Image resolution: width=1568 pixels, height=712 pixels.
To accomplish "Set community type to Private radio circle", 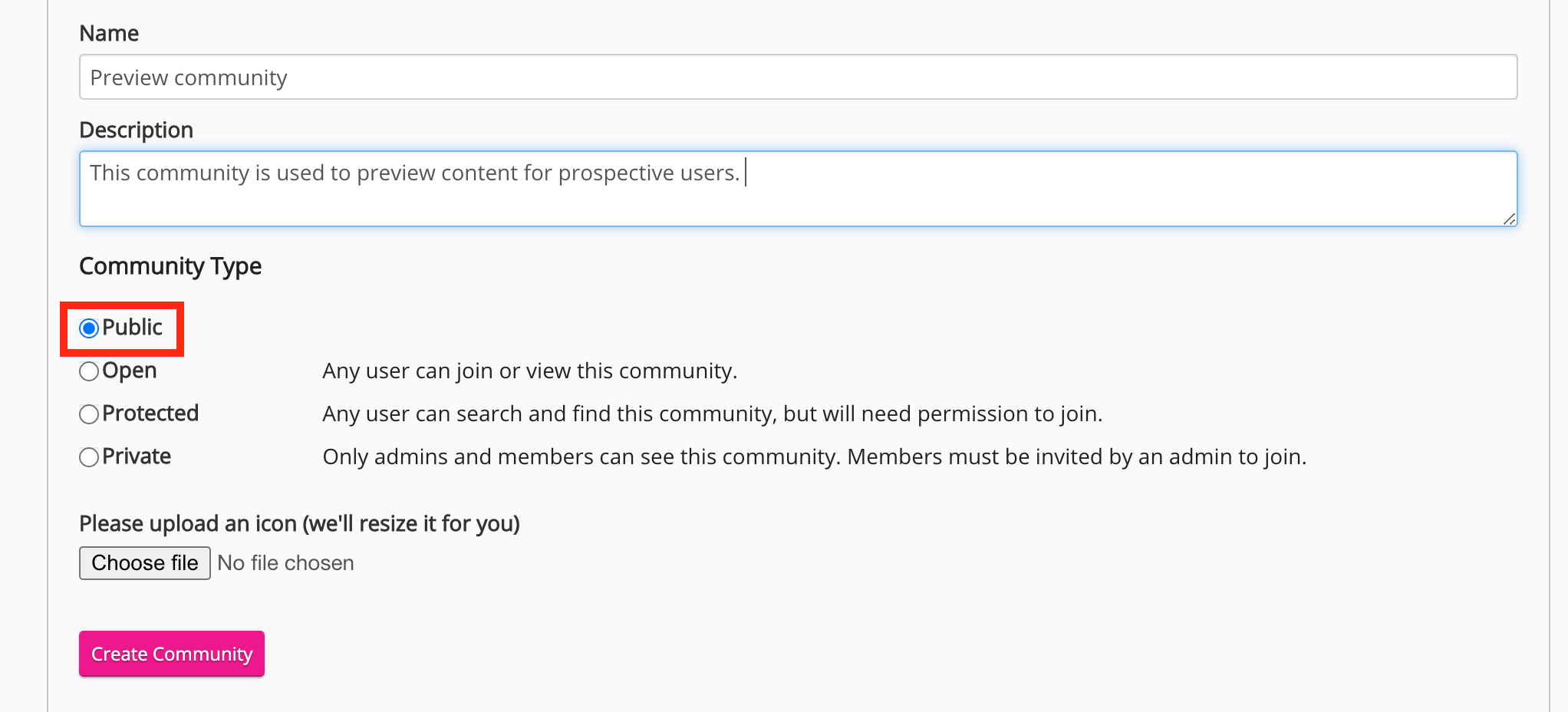I will [x=89, y=457].
